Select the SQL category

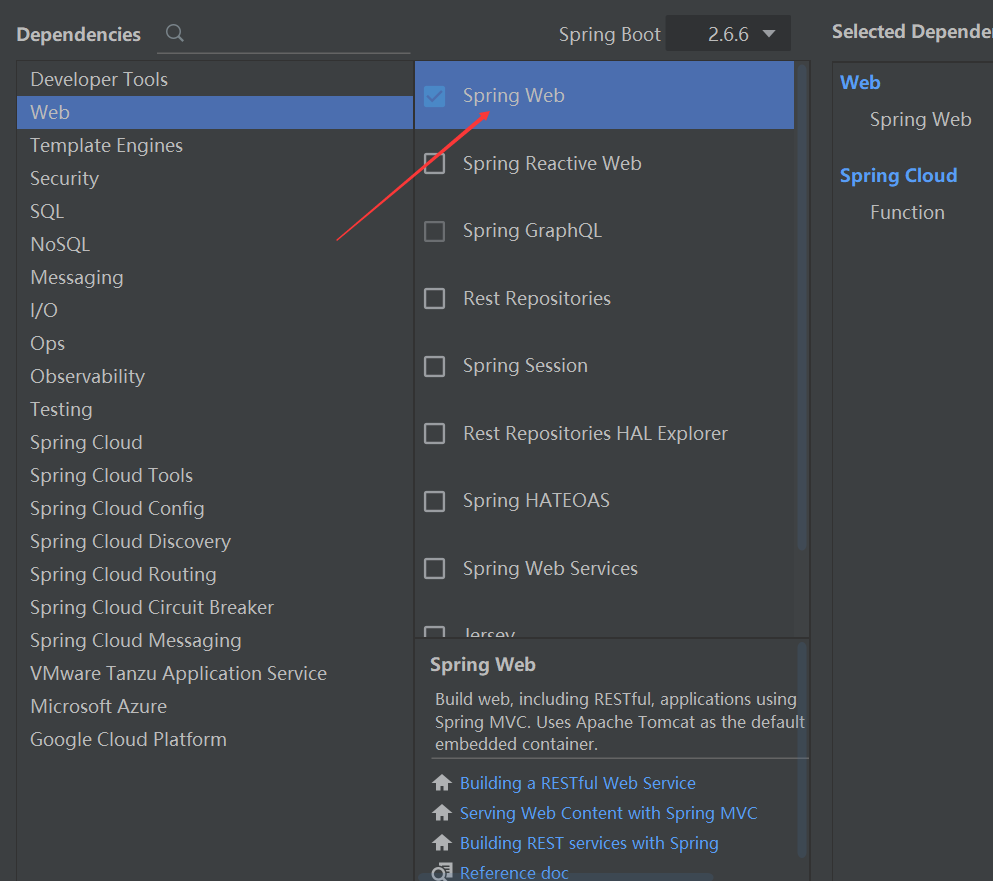point(215,212)
